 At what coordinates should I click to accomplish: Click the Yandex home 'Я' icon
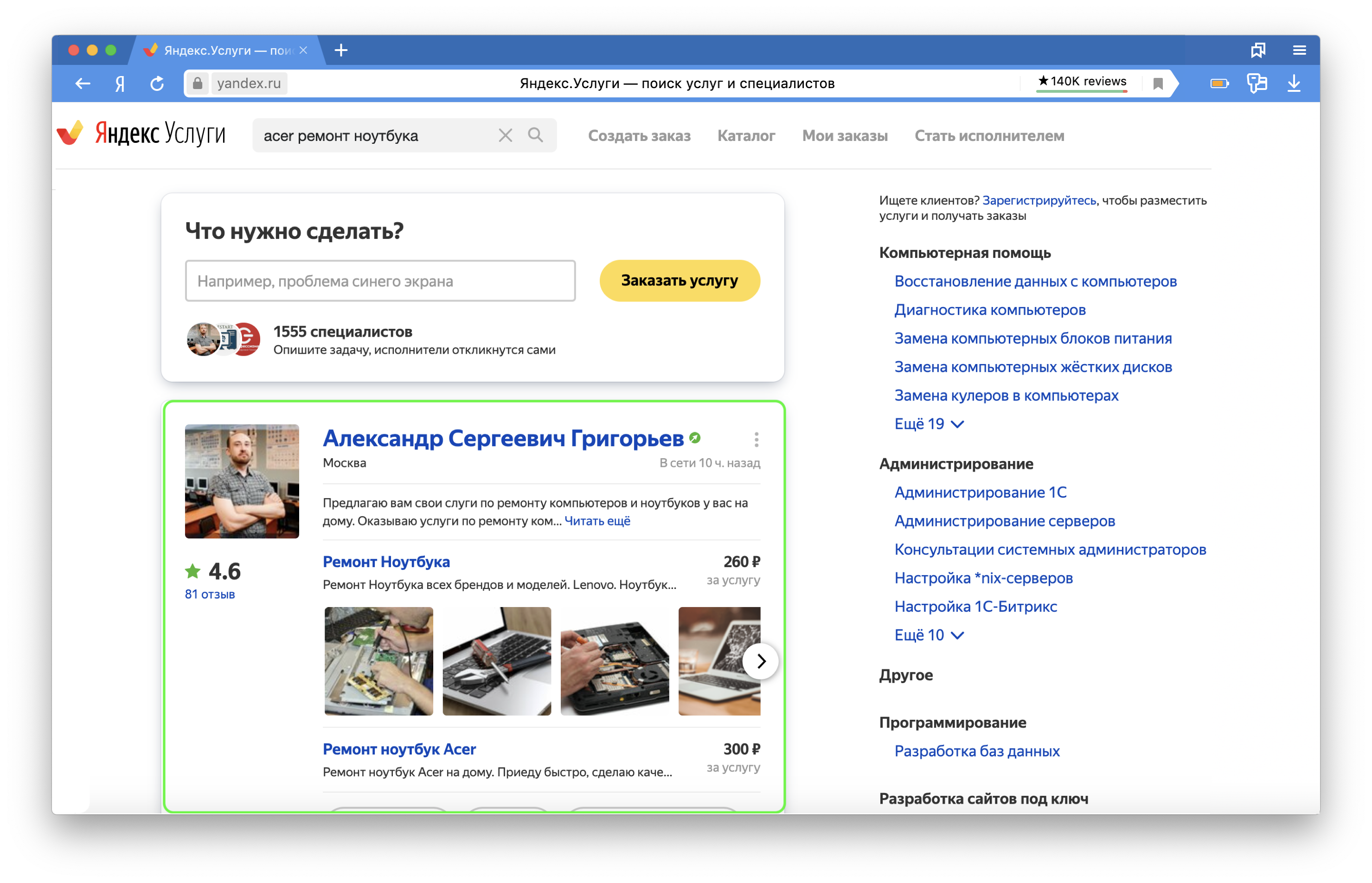120,84
